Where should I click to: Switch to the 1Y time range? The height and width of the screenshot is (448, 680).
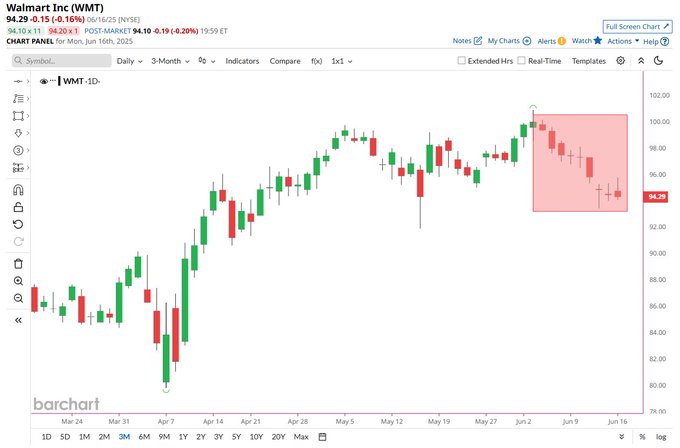click(182, 437)
